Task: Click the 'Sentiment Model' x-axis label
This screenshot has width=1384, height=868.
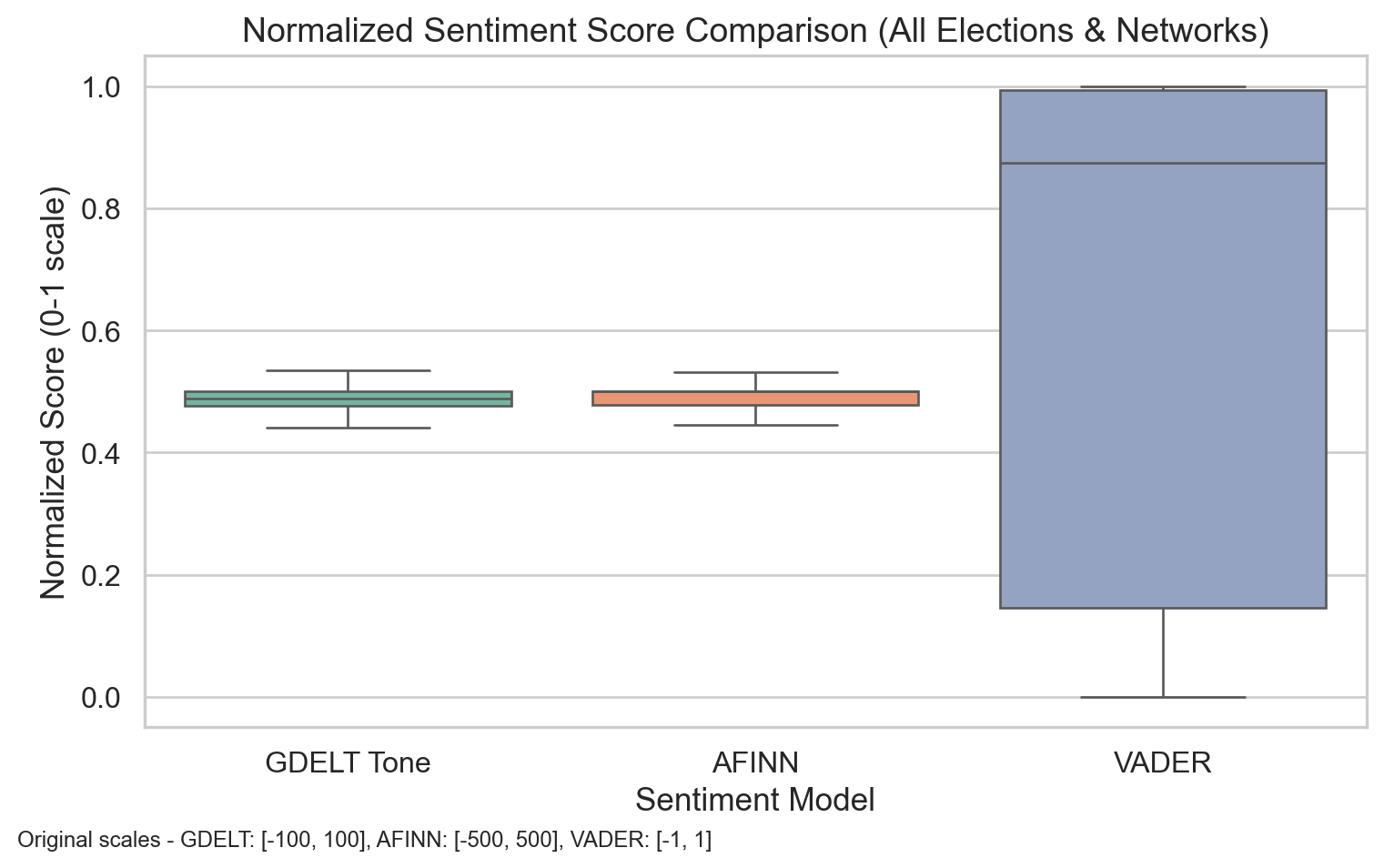Action: [755, 800]
